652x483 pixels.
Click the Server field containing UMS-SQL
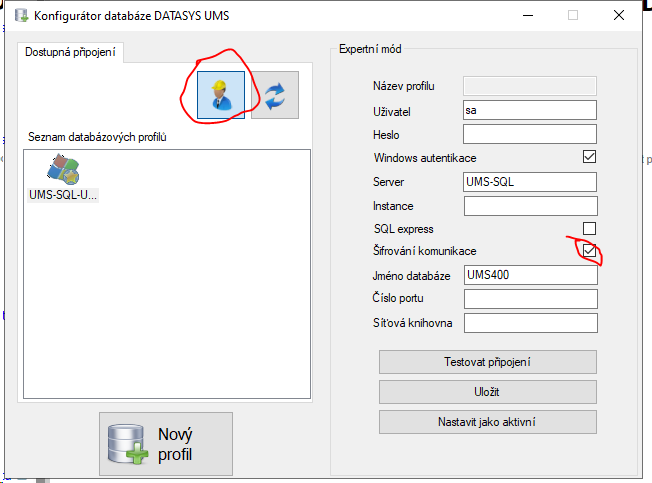point(530,182)
